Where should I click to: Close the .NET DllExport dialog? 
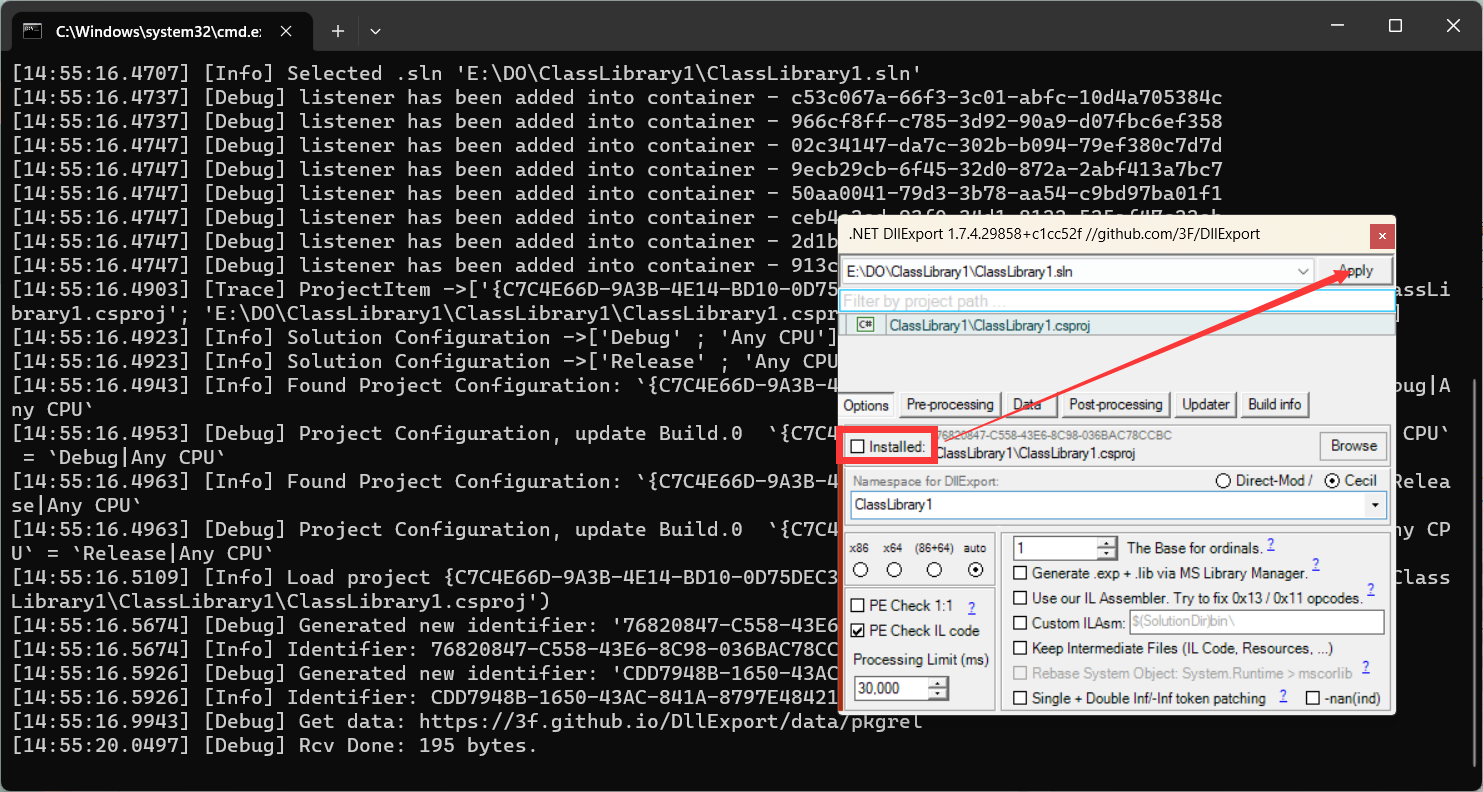[1381, 236]
